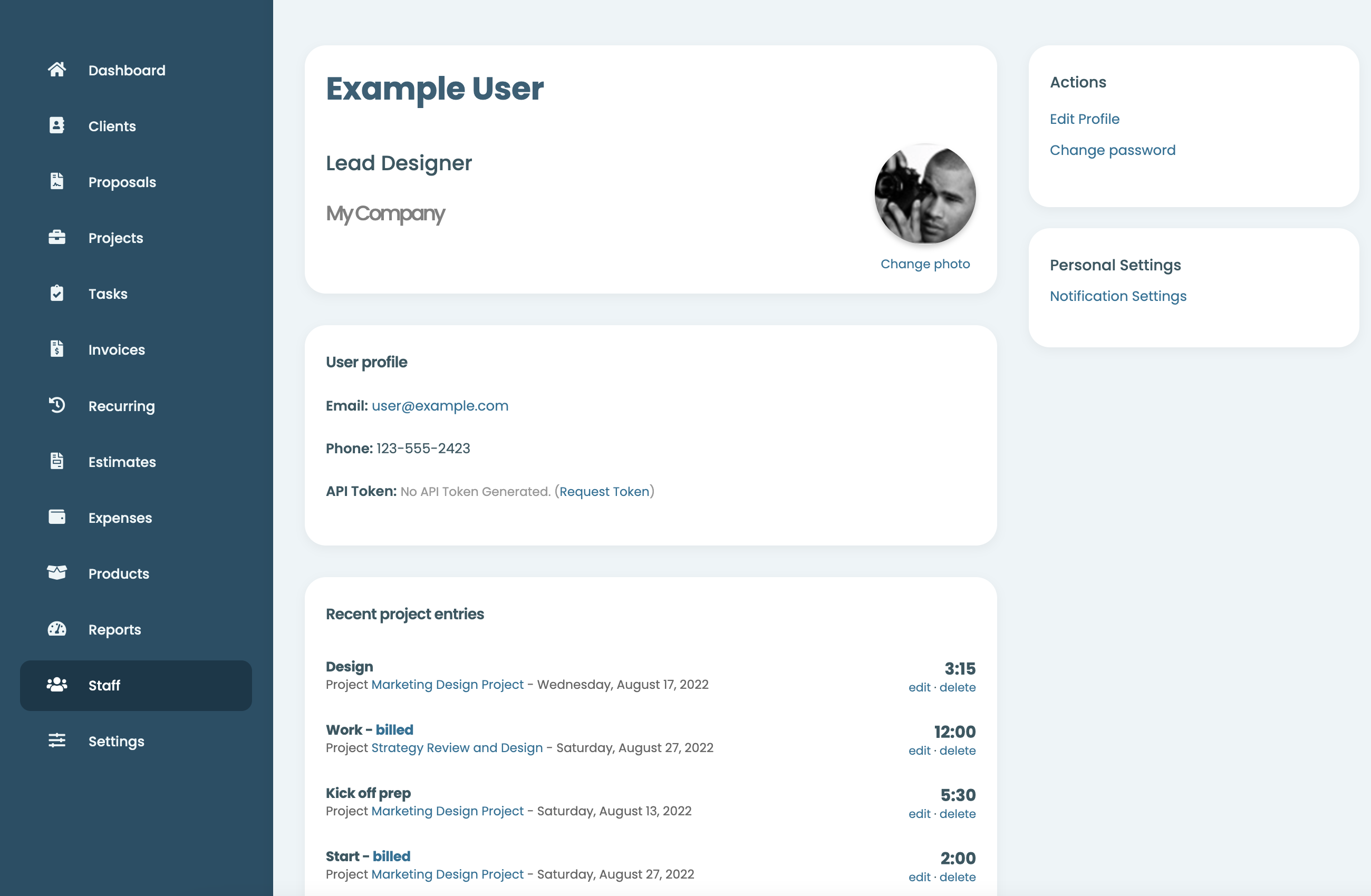Click the user profile photo thumbnail

[924, 194]
